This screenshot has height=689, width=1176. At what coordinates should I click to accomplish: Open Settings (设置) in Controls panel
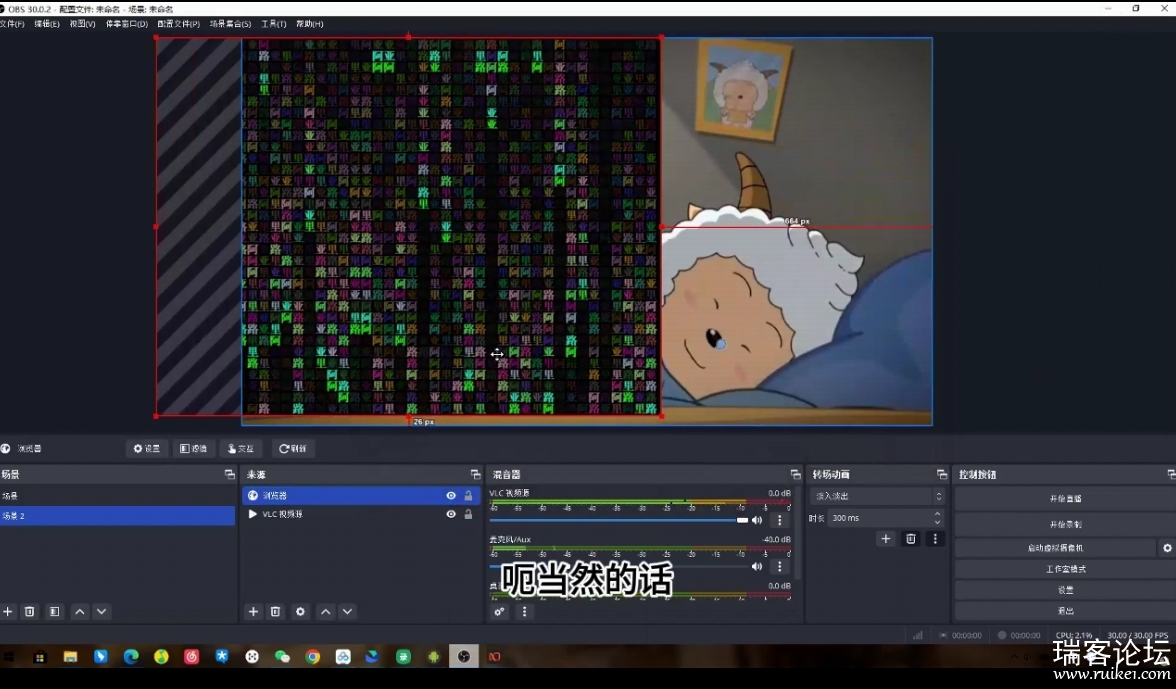1065,590
